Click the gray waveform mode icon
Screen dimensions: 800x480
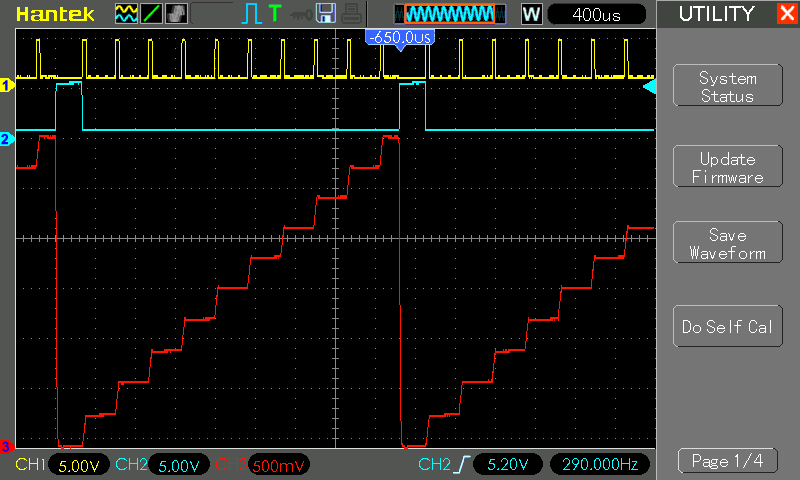(x=174, y=13)
